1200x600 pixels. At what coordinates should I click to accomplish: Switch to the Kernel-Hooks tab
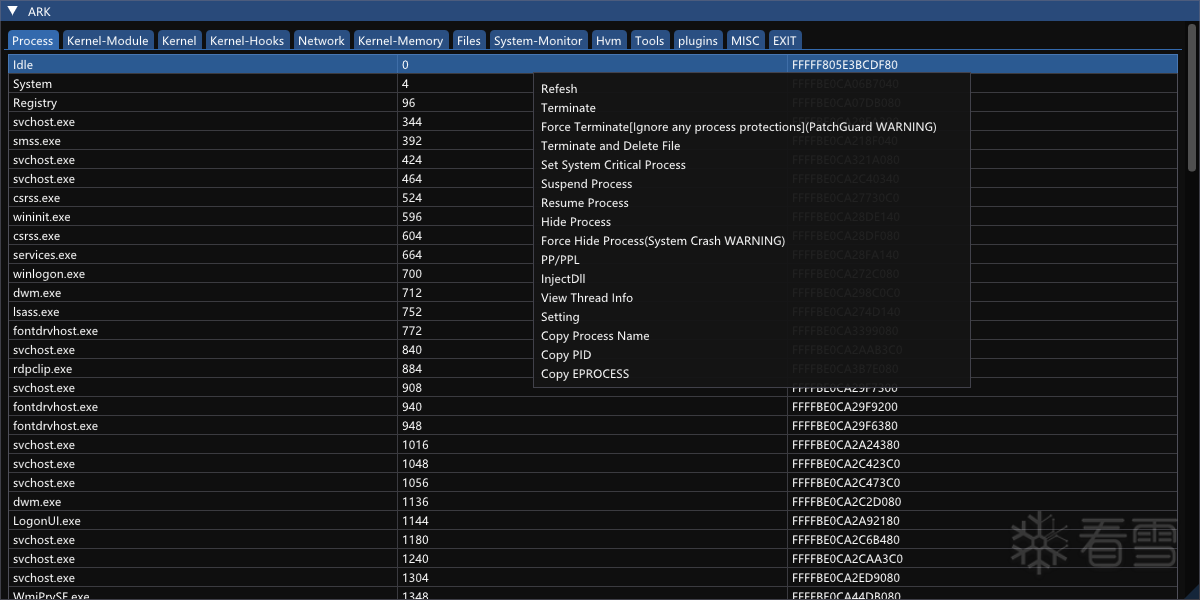[248, 41]
